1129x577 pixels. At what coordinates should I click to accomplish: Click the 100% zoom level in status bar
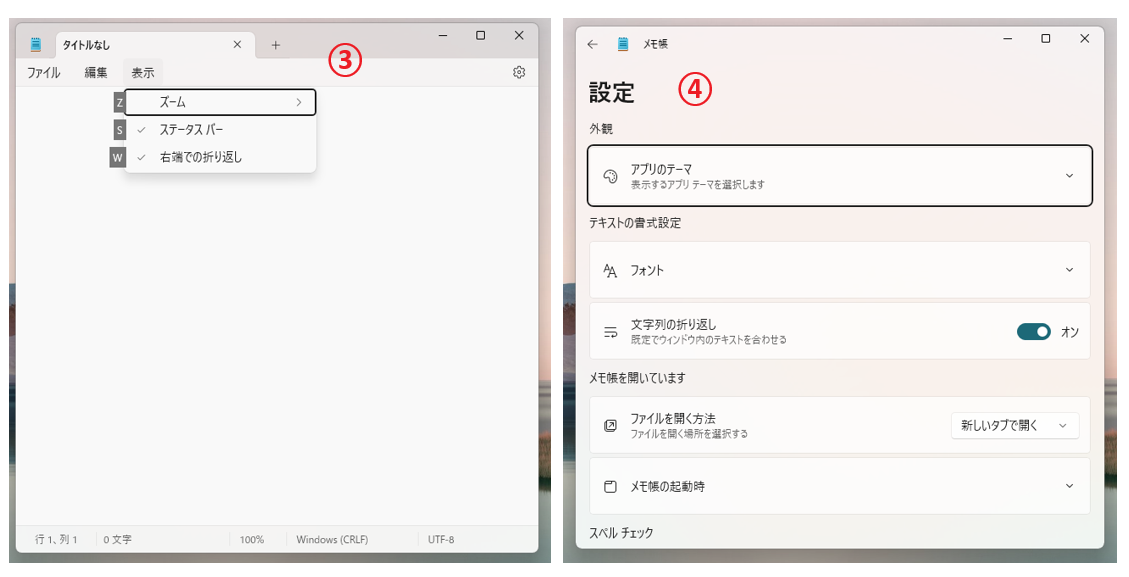pos(252,540)
